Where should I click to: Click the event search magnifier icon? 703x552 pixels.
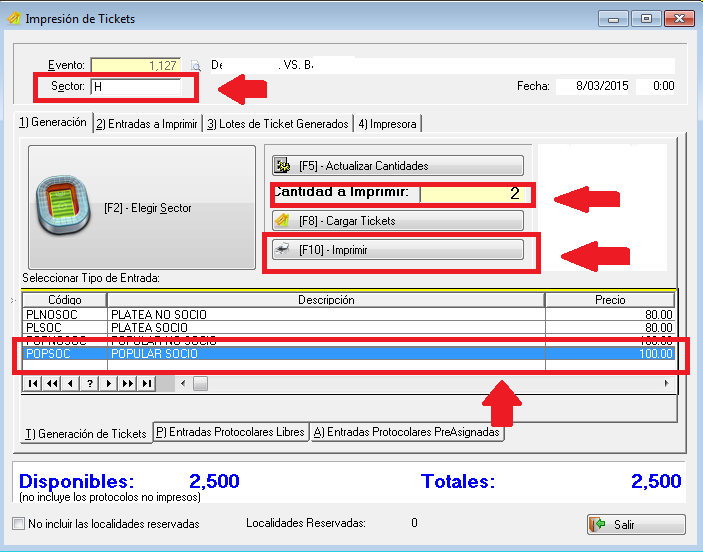coord(196,66)
